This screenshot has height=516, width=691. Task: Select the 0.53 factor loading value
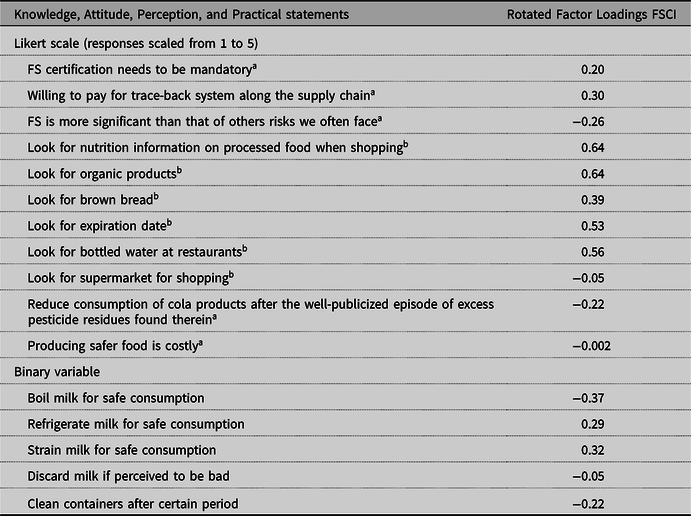coord(592,225)
